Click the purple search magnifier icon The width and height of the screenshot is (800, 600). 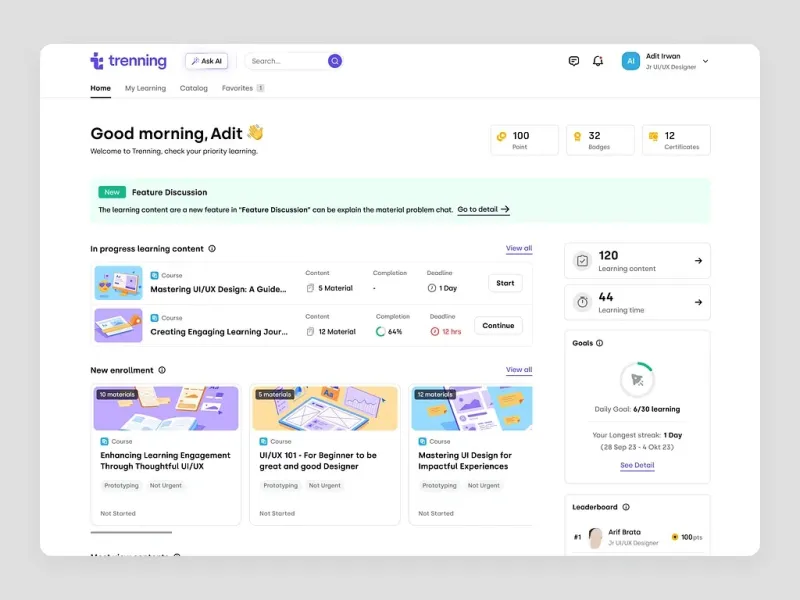click(x=335, y=61)
